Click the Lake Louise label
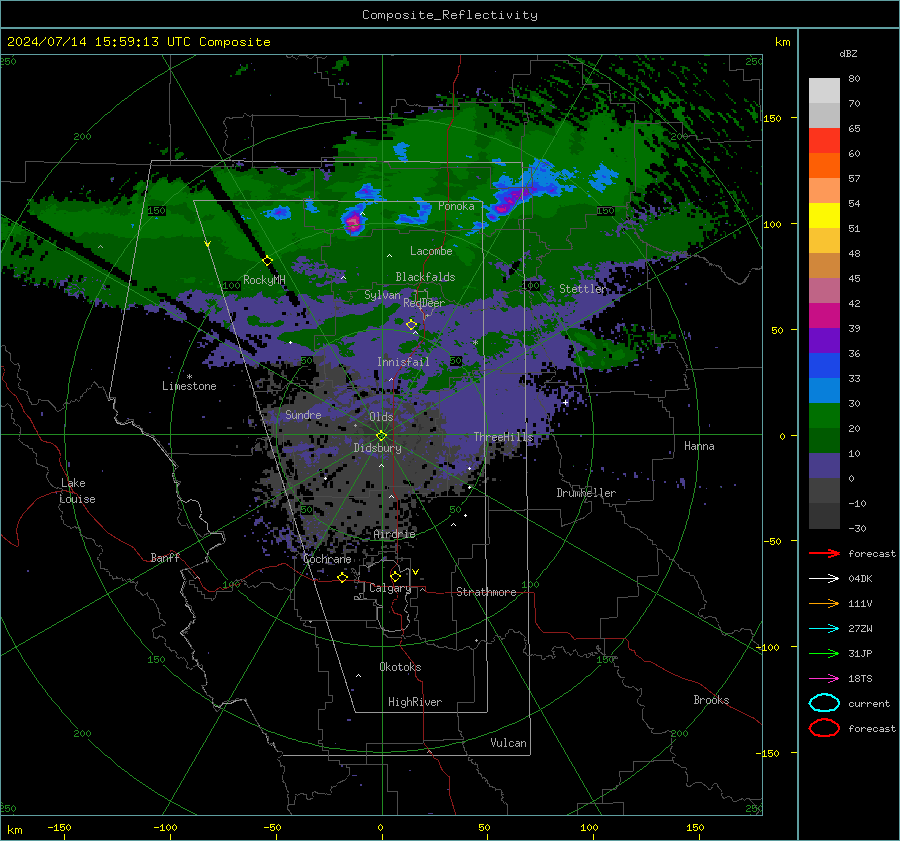 point(77,491)
